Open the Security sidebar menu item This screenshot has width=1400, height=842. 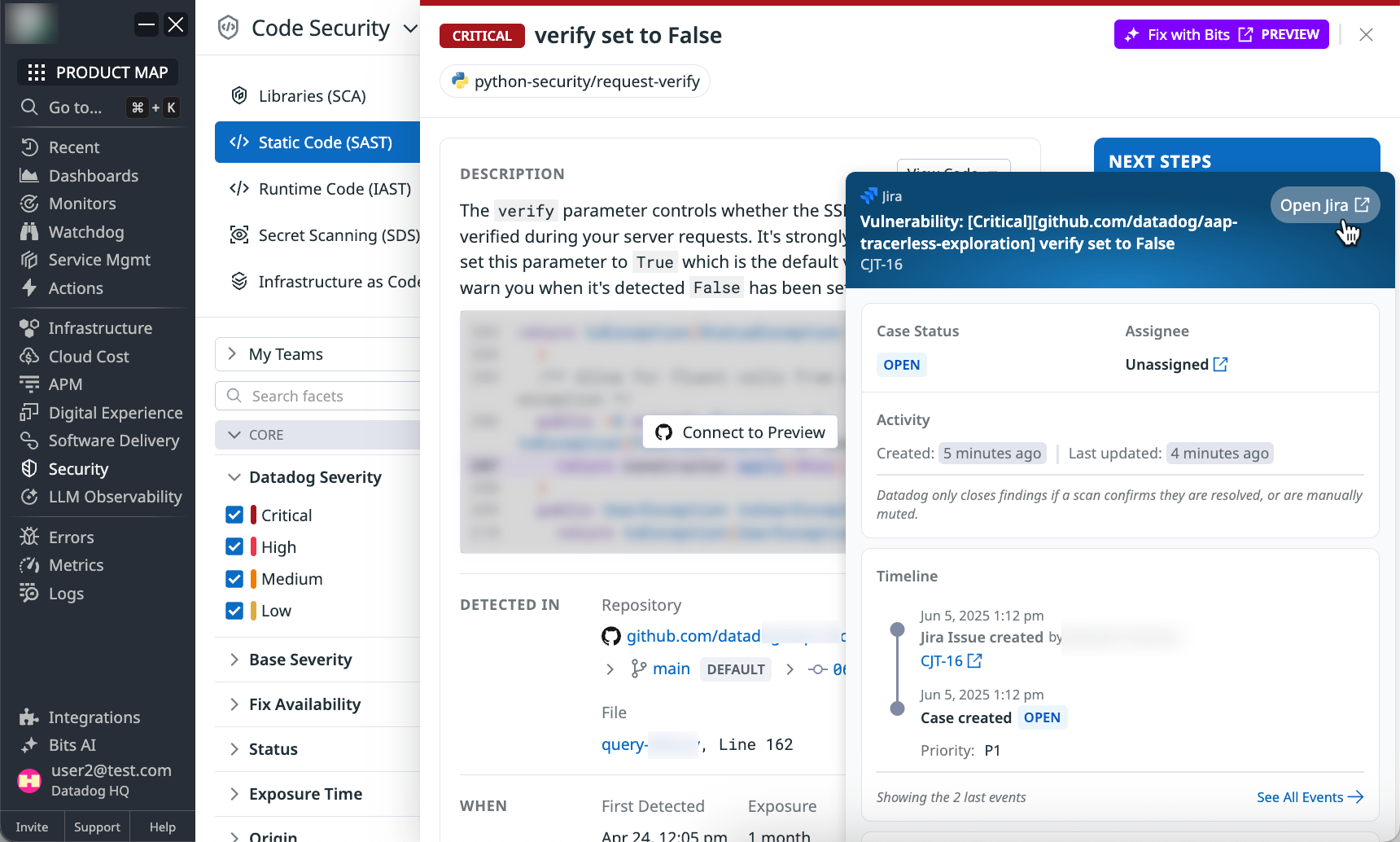[x=78, y=469]
